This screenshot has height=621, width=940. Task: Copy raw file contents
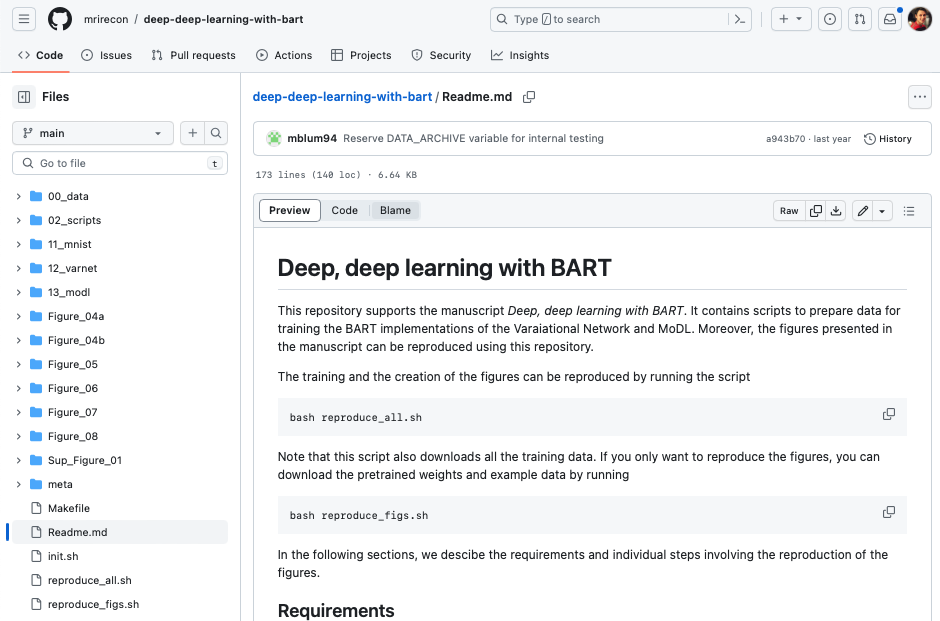(x=816, y=211)
